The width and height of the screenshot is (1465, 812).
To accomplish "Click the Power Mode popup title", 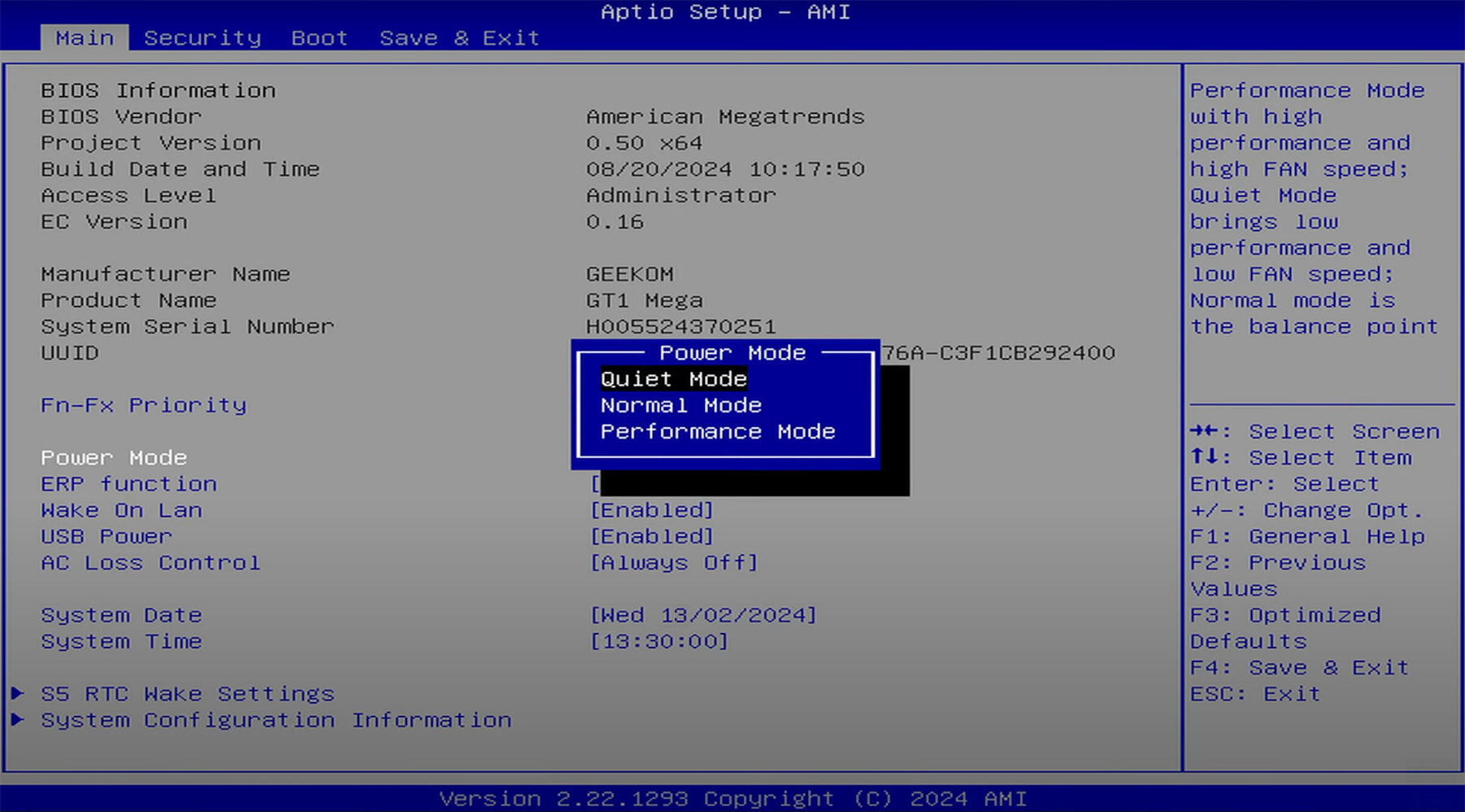I will coord(732,352).
